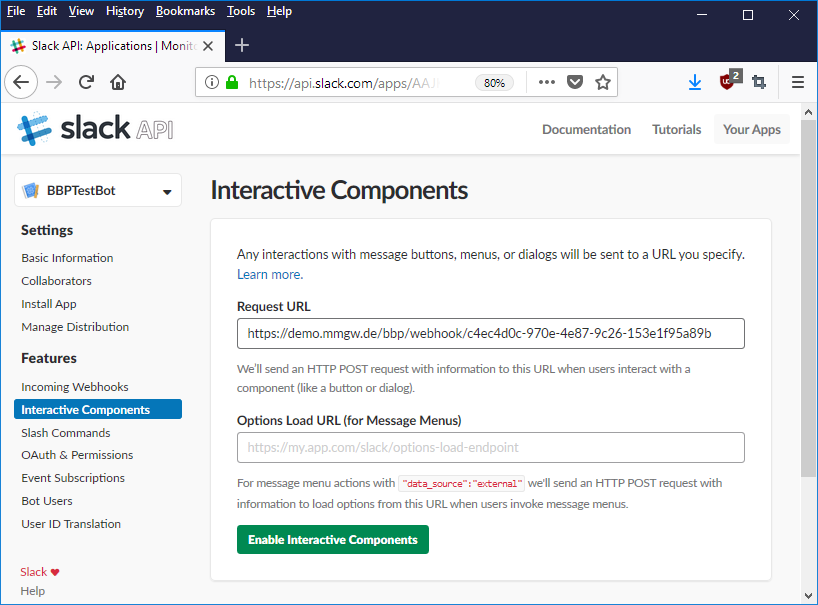Click the page vertical scrollbar thumb

pos(808,297)
